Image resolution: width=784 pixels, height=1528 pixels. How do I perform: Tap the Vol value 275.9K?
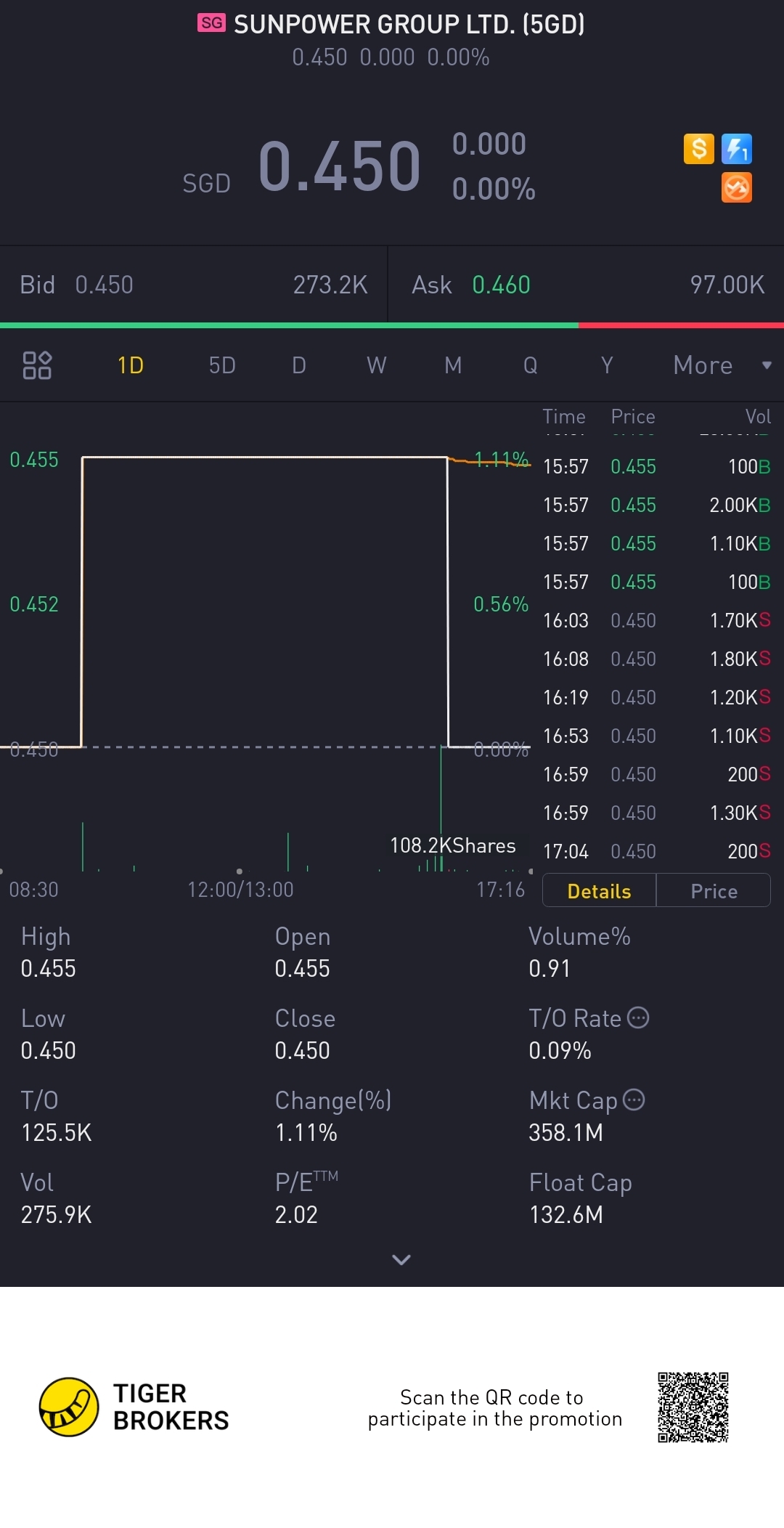pos(56,1214)
